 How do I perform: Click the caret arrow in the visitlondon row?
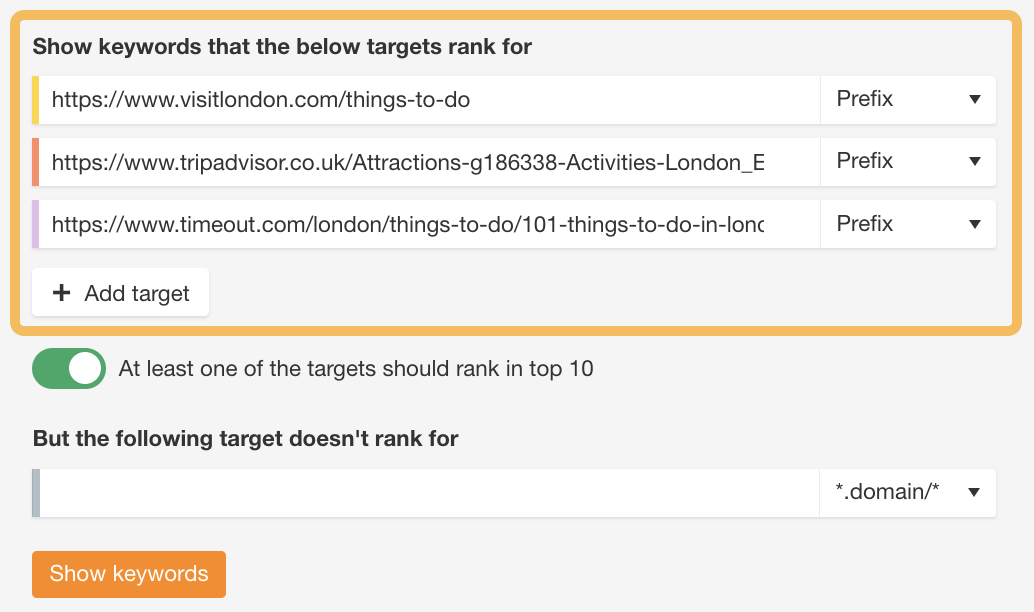[975, 100]
